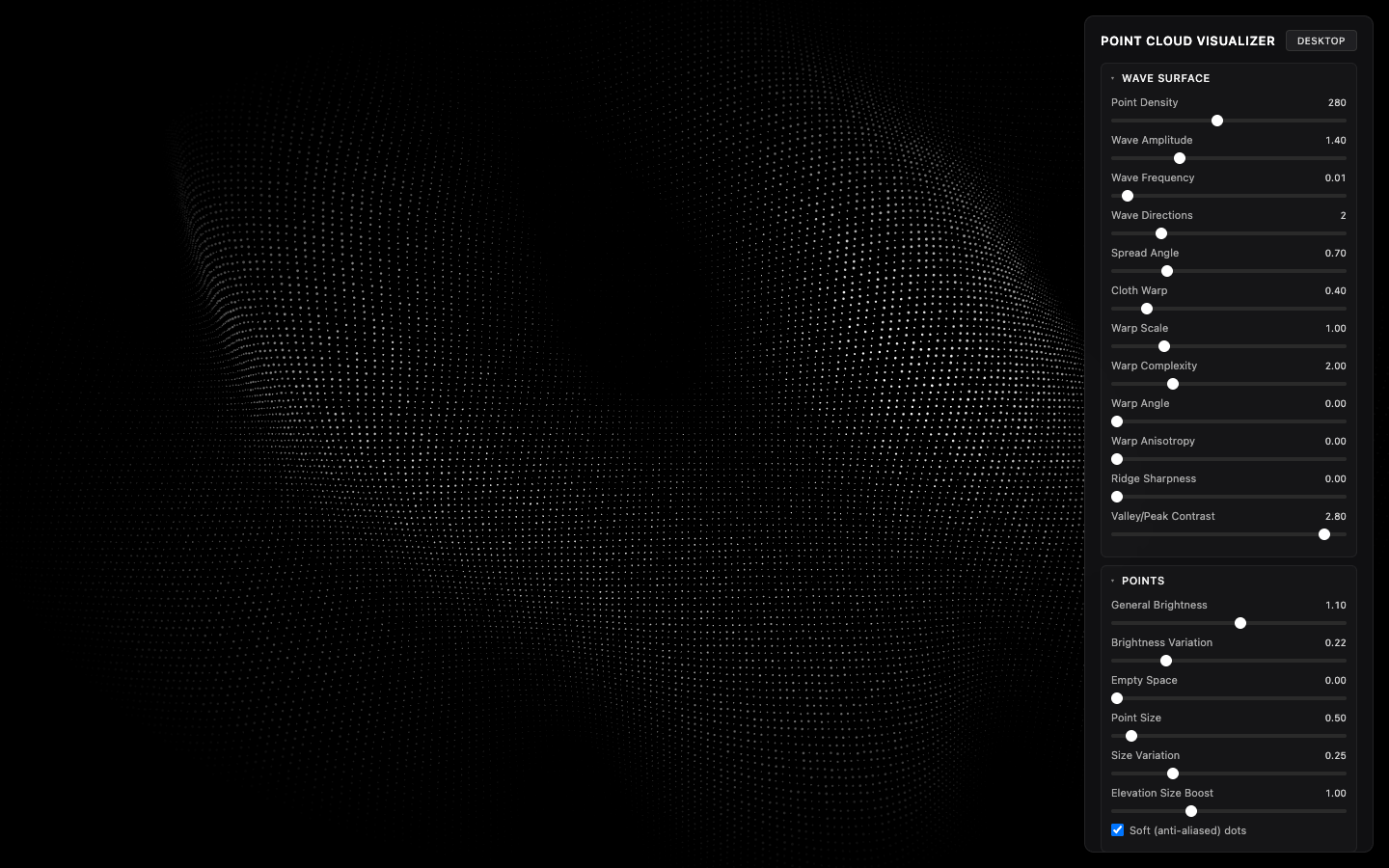The image size is (1389, 868).
Task: Toggle Soft (anti-aliased) dots checkbox
Action: coord(1117,830)
